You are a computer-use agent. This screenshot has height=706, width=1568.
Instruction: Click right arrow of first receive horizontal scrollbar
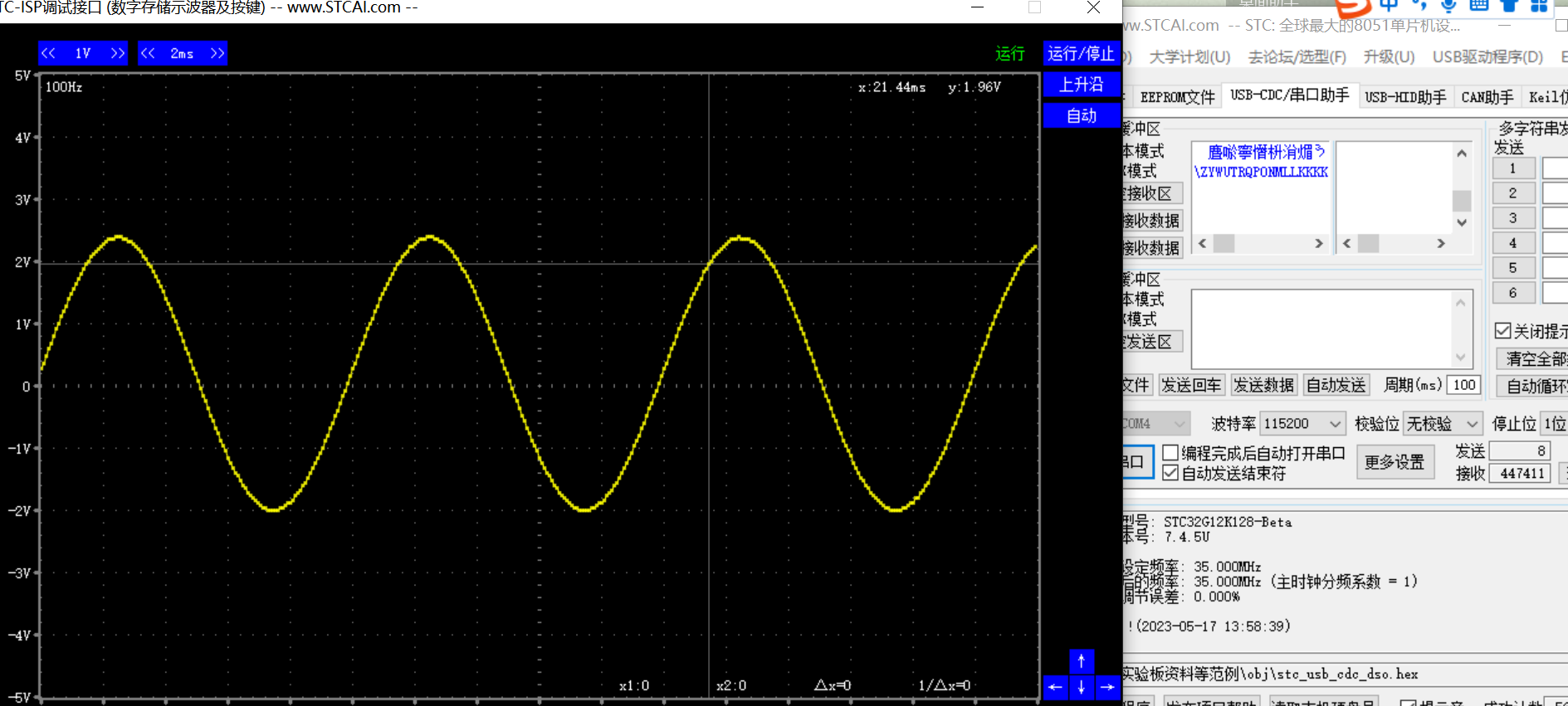[1318, 243]
